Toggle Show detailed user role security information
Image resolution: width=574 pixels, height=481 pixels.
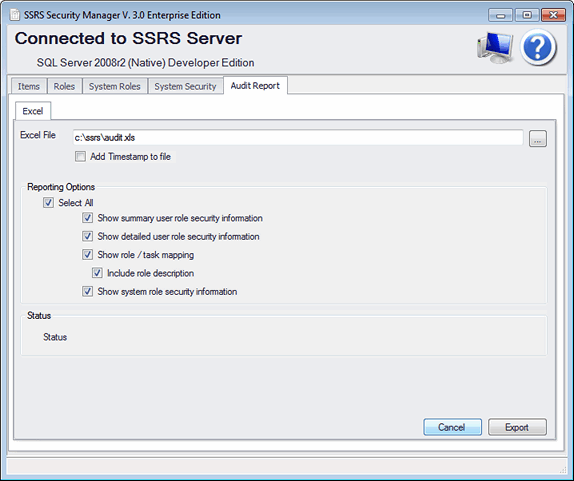(x=87, y=236)
